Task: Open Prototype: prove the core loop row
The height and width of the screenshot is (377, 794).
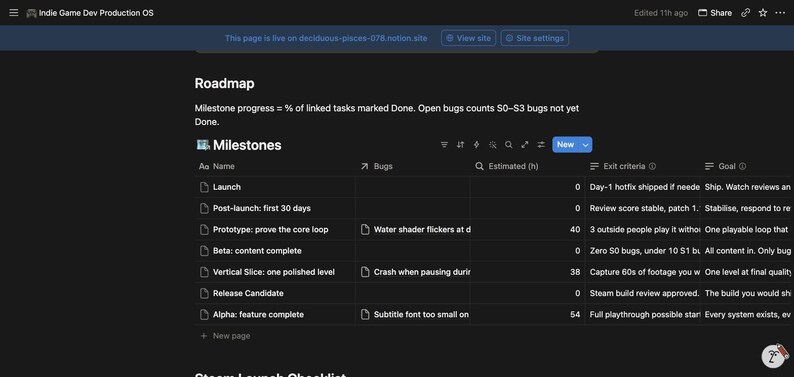Action: point(270,230)
